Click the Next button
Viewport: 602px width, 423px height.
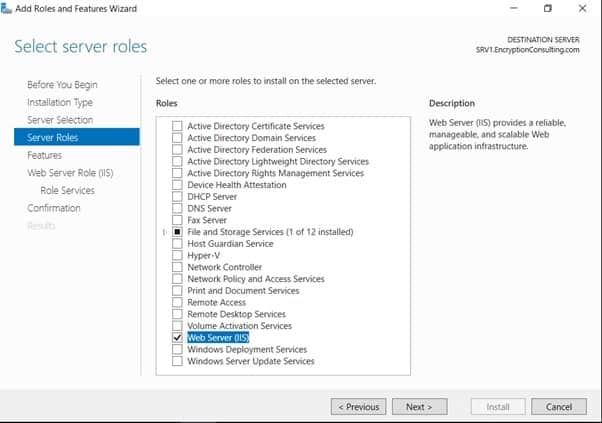click(419, 407)
